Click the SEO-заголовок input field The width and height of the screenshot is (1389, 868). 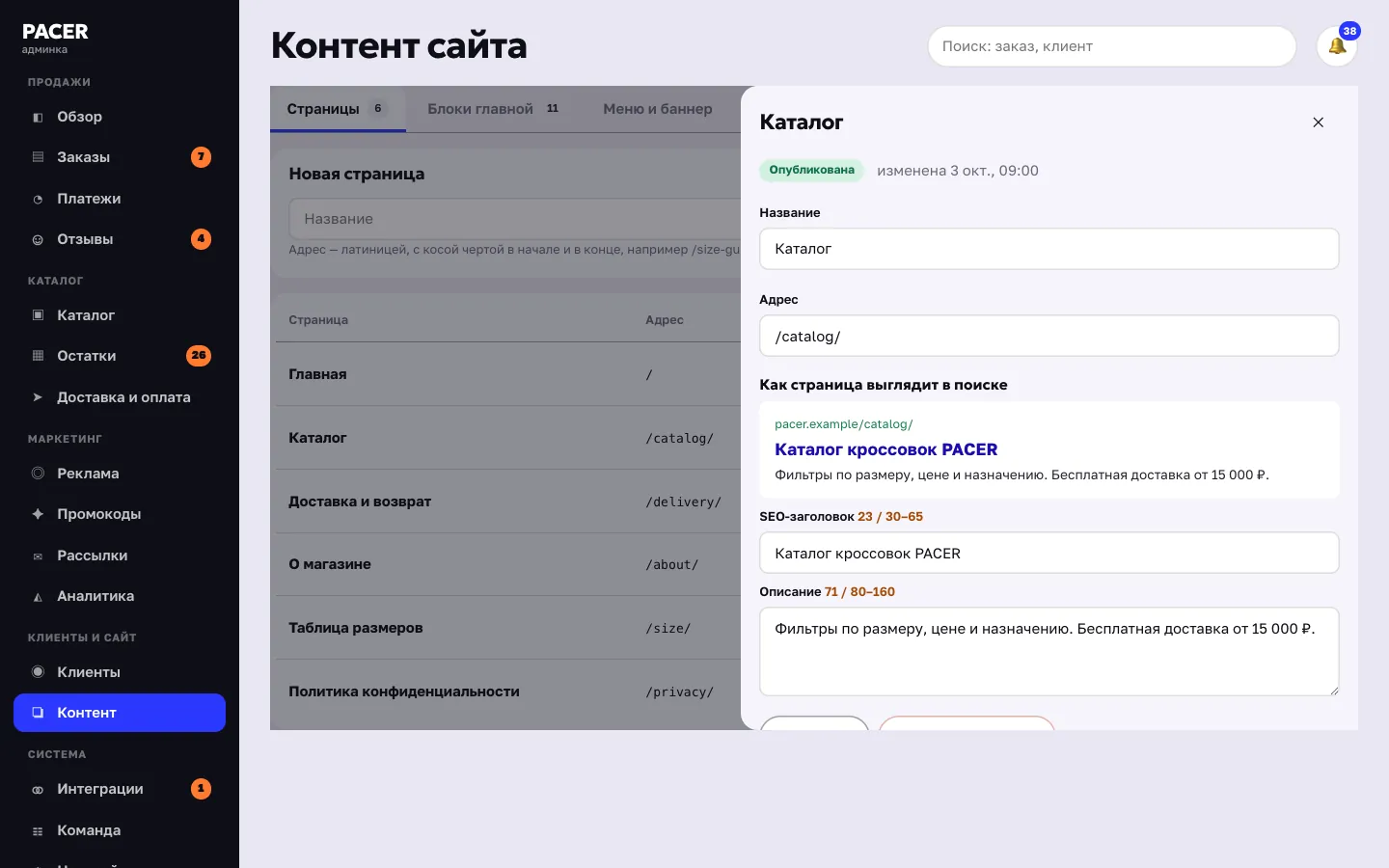tap(1049, 553)
